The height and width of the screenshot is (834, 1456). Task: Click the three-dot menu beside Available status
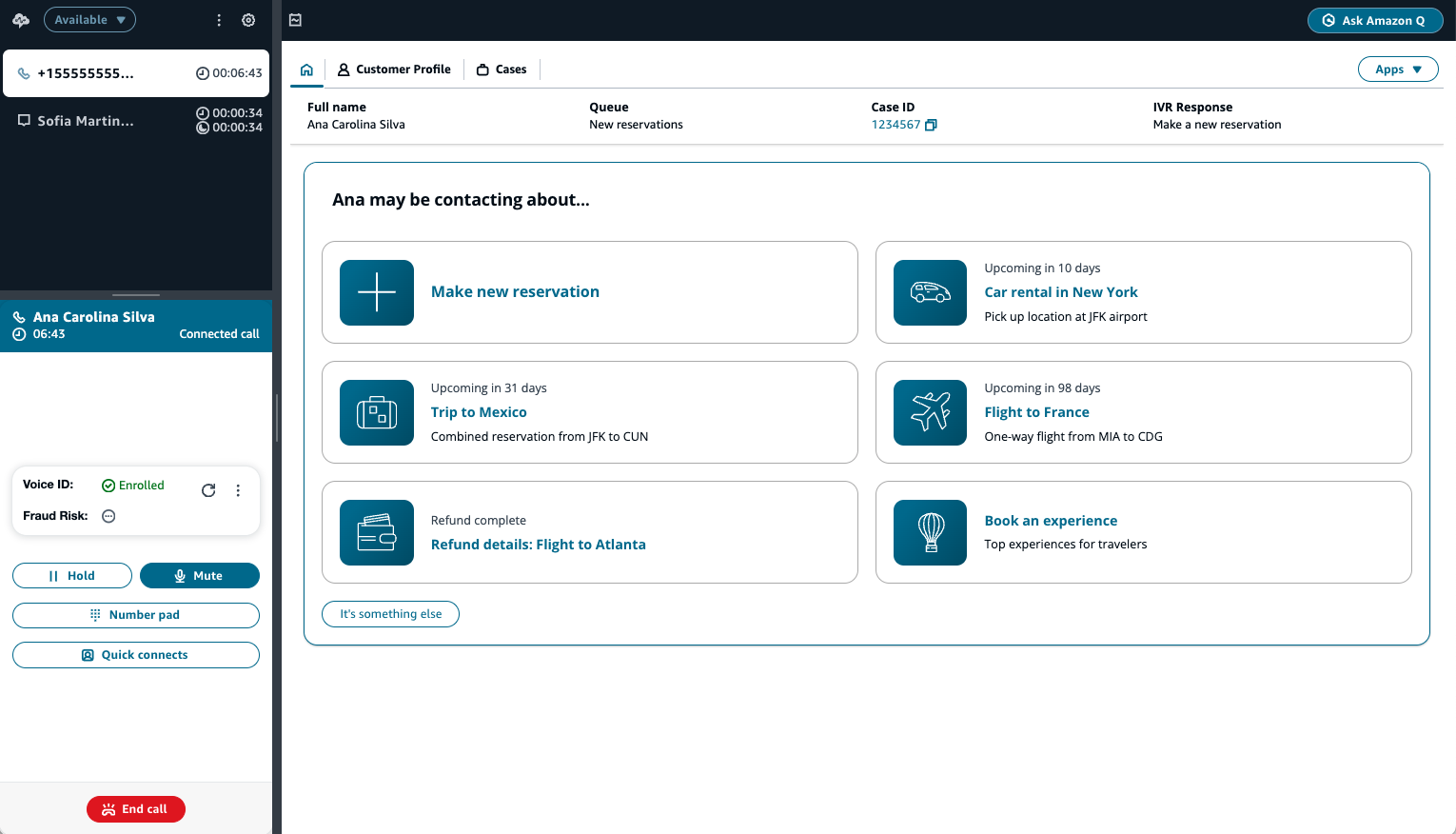click(x=218, y=19)
